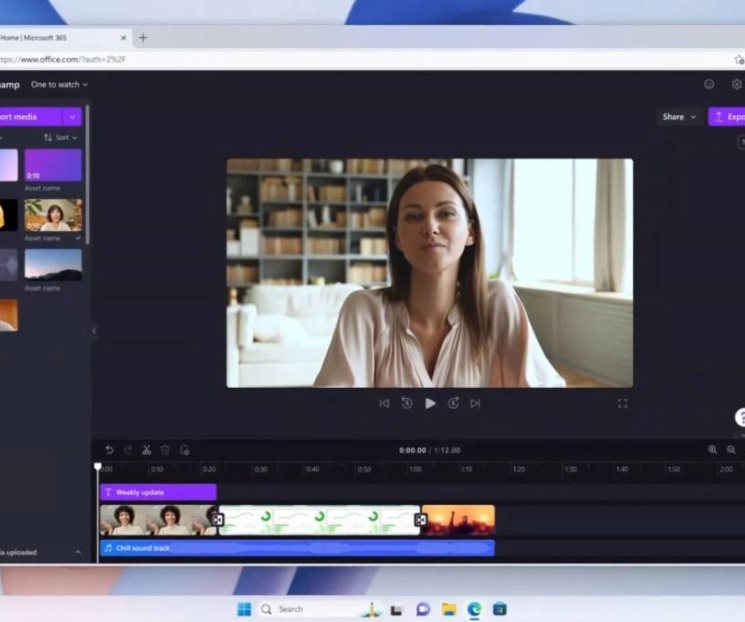The width and height of the screenshot is (745, 622).
Task: Click the 0:30 mark on timeline ruler
Action: [261, 469]
